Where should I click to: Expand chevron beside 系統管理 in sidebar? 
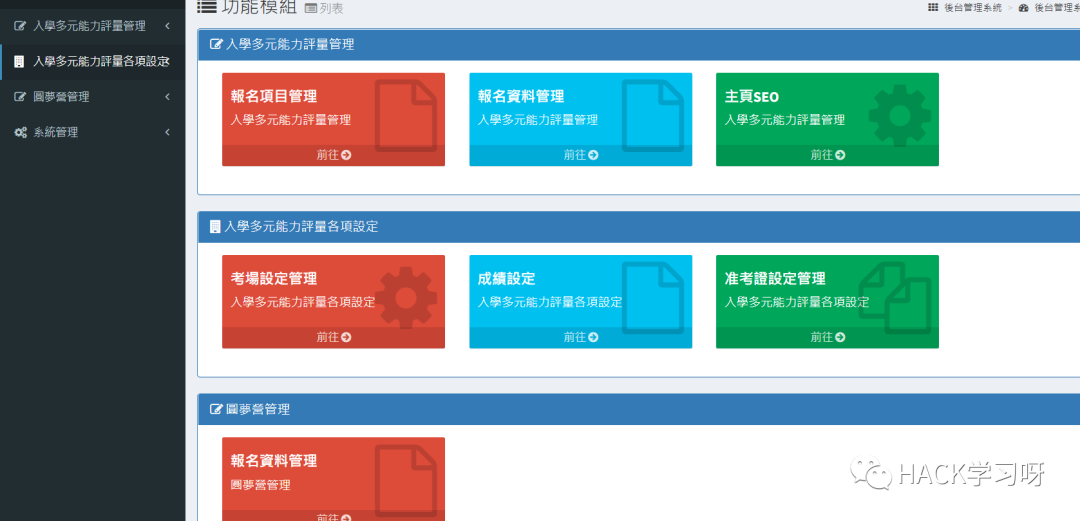[x=167, y=132]
